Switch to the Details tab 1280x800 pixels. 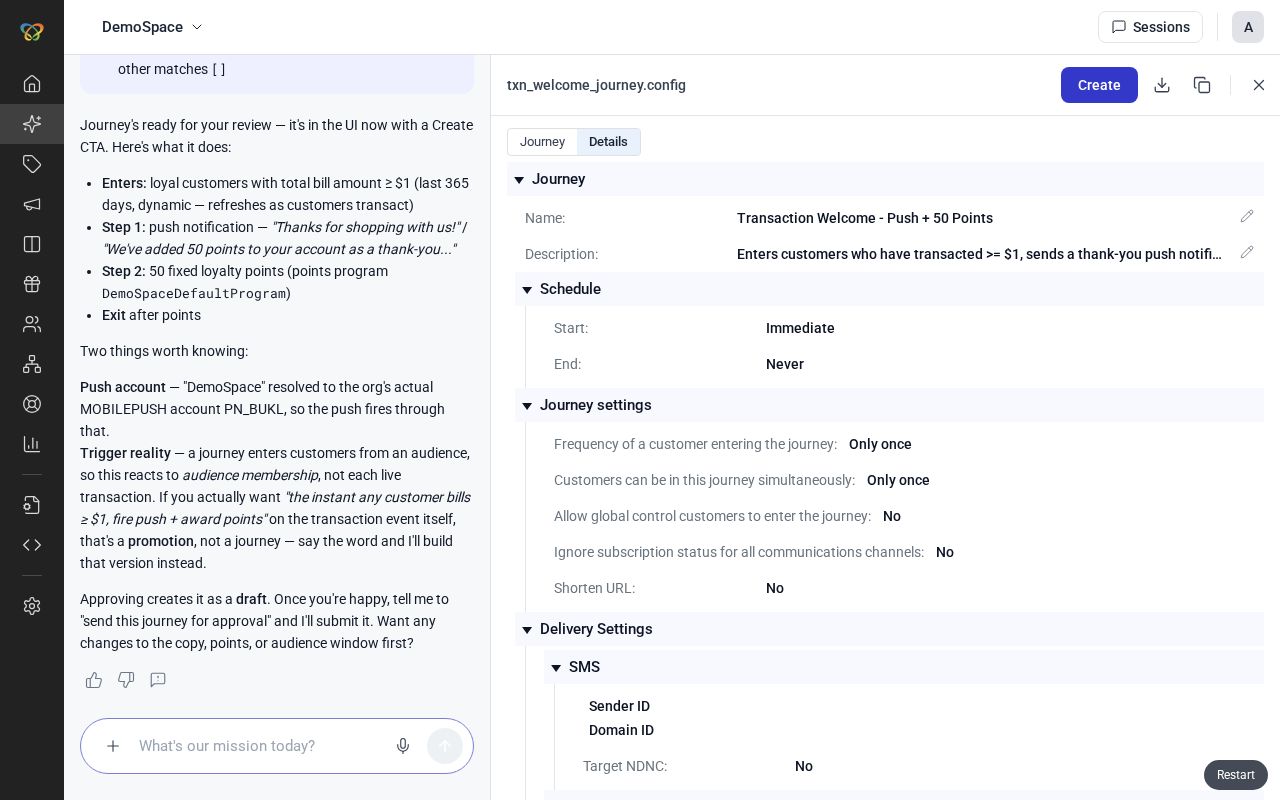click(x=608, y=142)
